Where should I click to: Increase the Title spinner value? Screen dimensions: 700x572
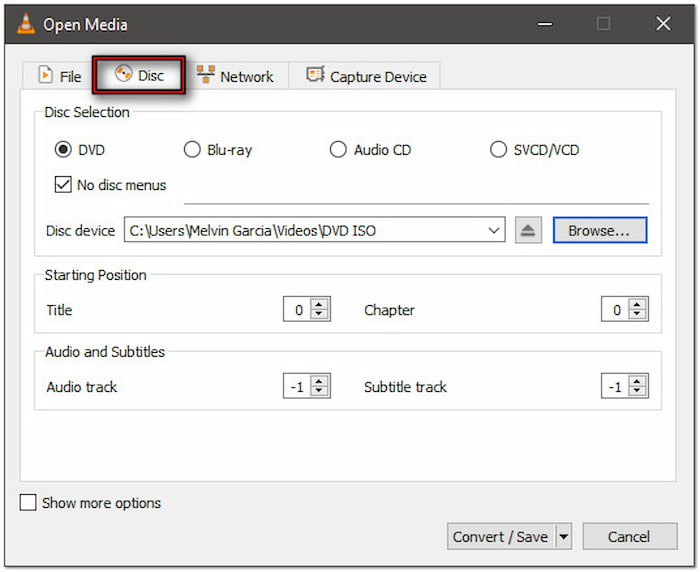pos(320,305)
